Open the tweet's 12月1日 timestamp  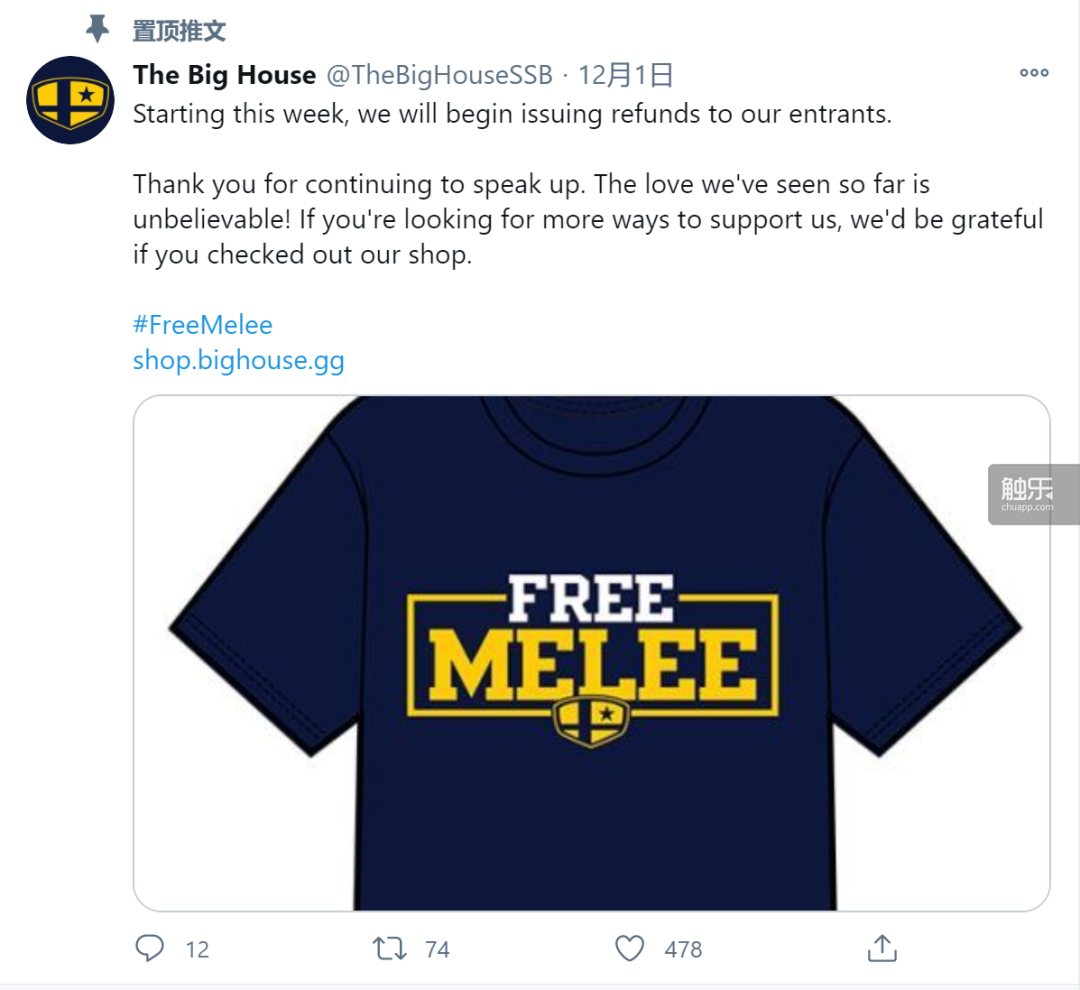pos(626,74)
